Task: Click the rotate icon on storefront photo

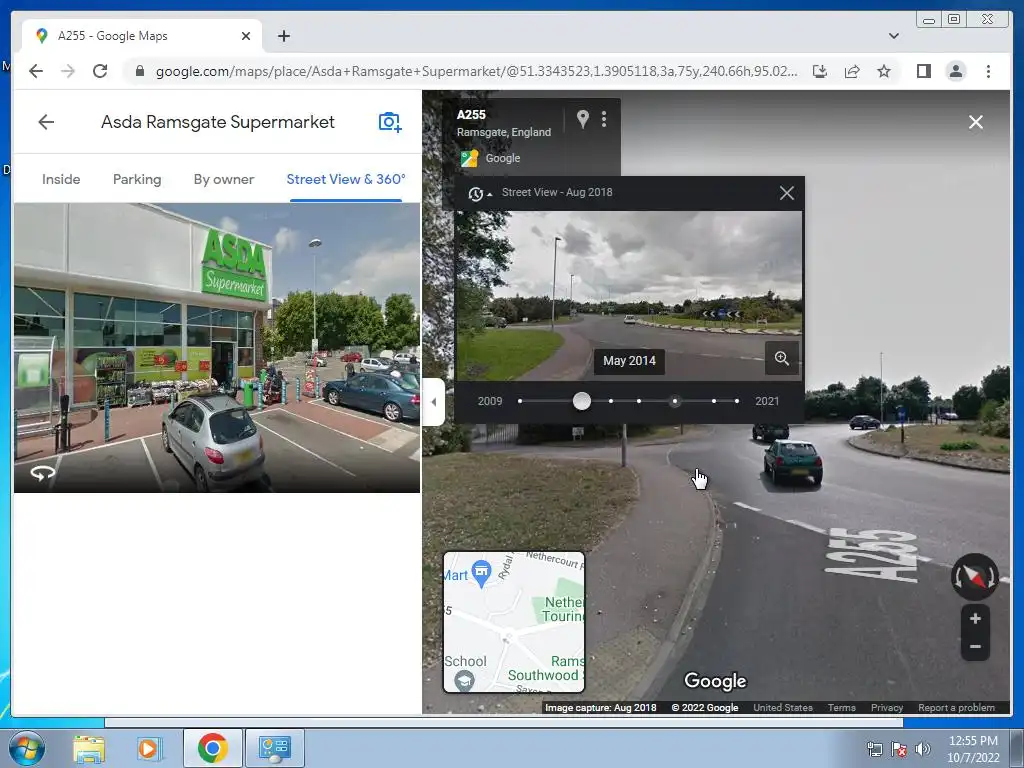Action: tap(42, 473)
